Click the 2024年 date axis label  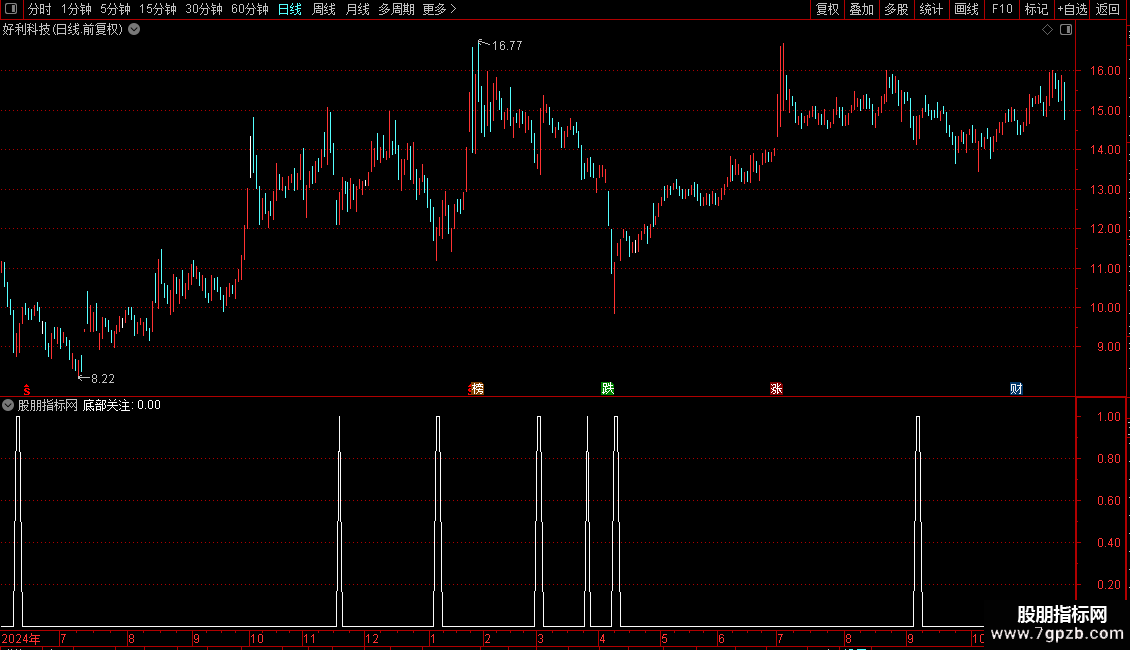click(x=21, y=638)
